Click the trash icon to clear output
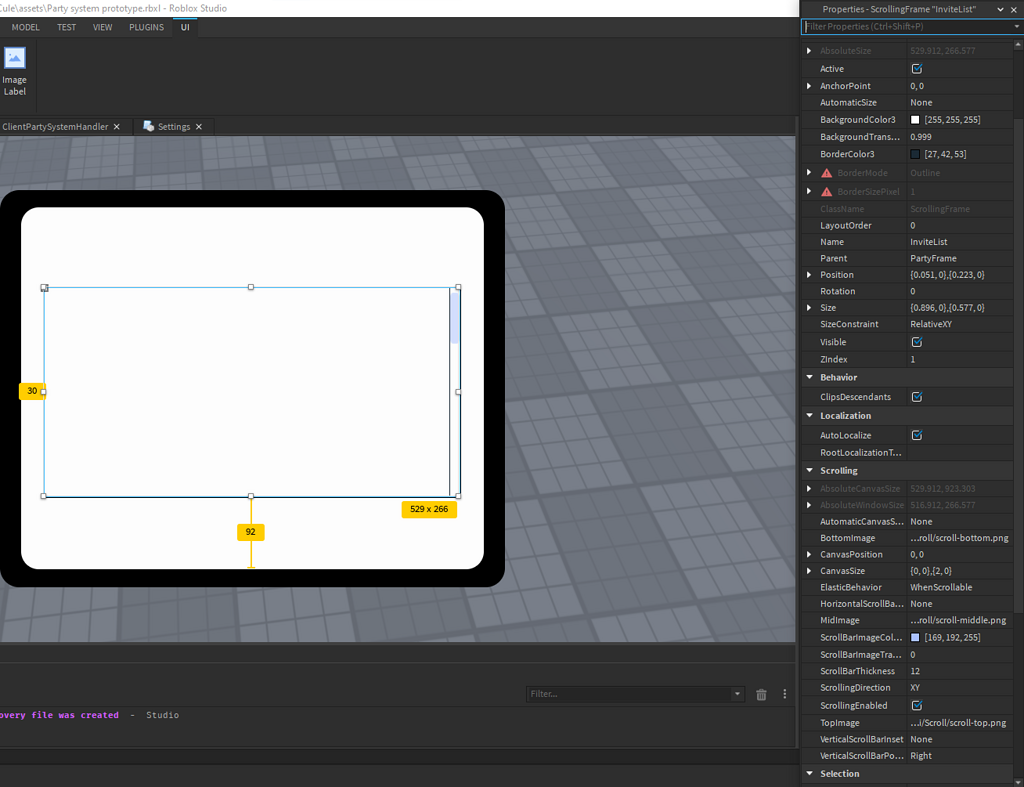This screenshot has height=787, width=1024. pos(761,694)
